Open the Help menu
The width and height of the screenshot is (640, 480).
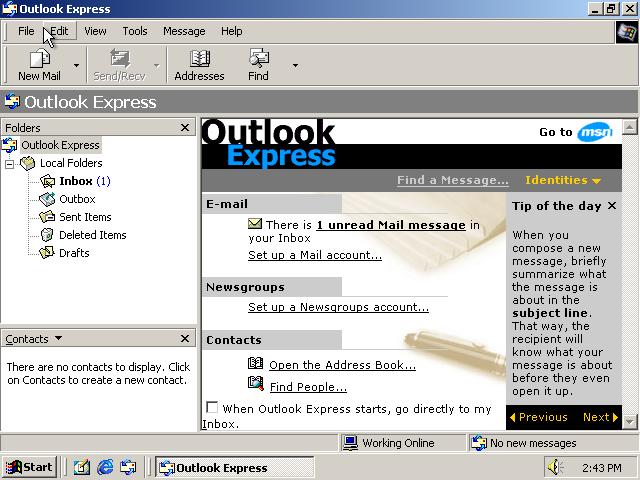coord(231,31)
